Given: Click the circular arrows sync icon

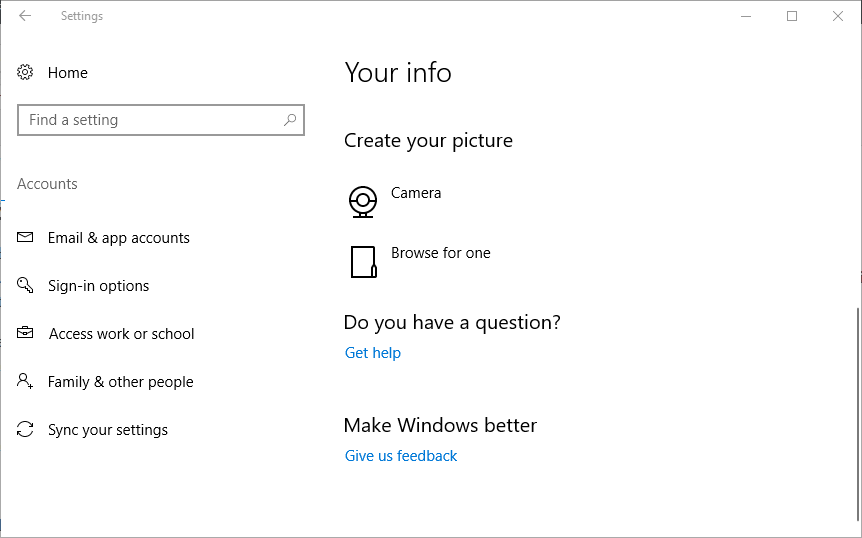Looking at the screenshot, I should (x=26, y=430).
